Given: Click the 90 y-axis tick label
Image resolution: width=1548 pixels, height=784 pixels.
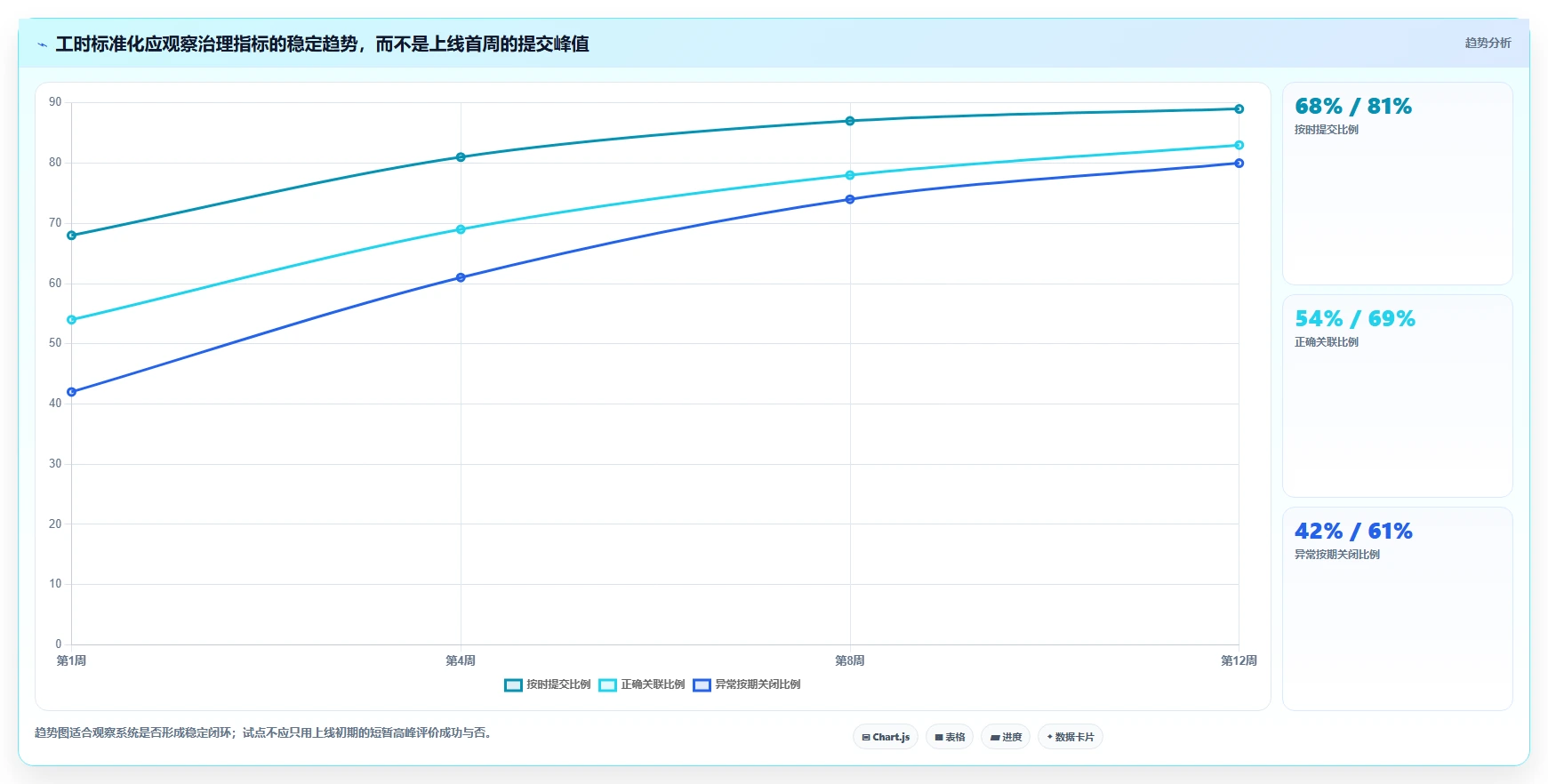Looking at the screenshot, I should point(55,102).
